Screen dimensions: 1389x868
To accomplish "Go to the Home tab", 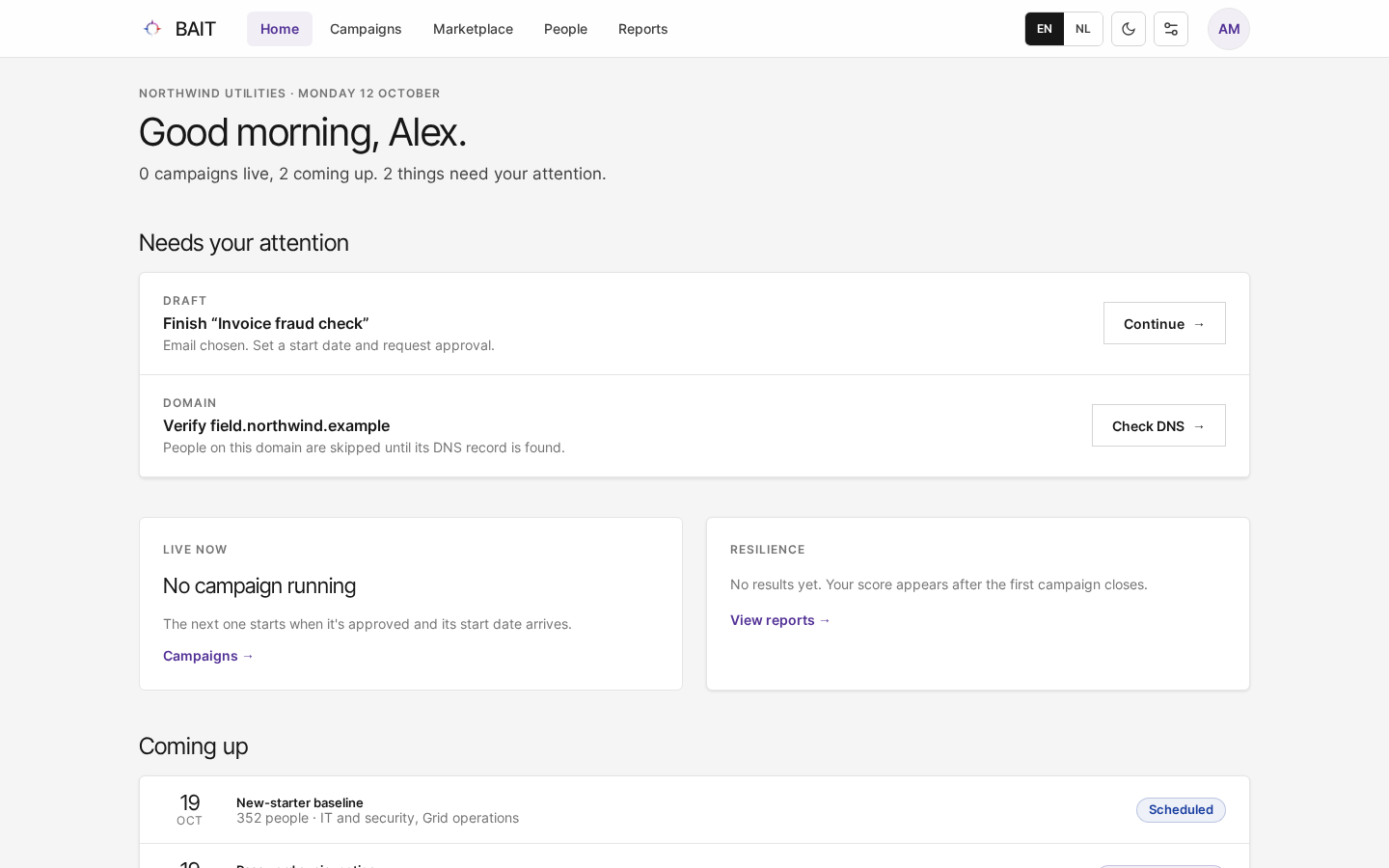I will (280, 29).
